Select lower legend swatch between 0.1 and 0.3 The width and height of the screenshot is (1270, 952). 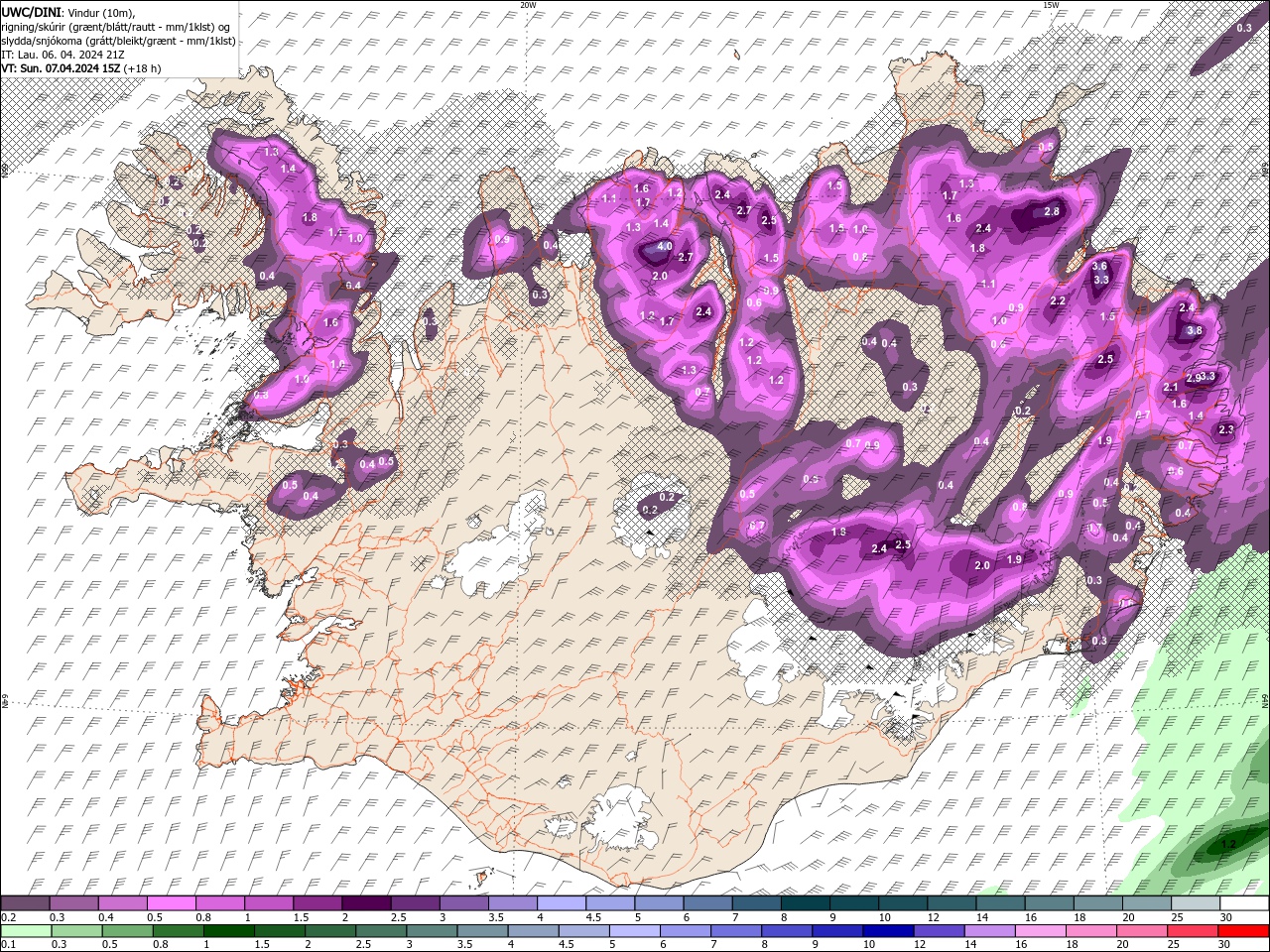25,930
